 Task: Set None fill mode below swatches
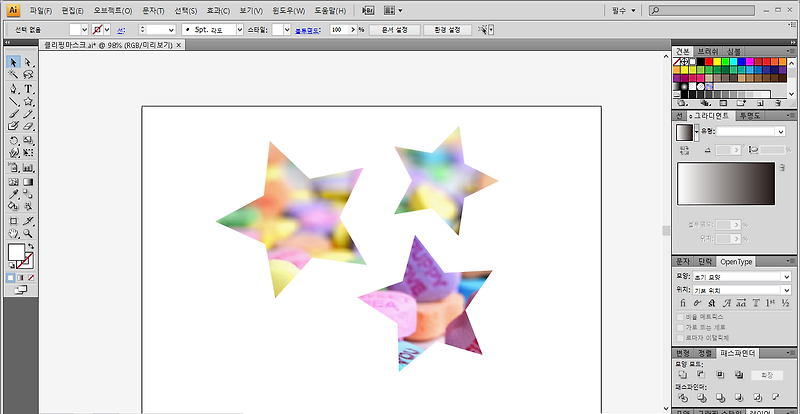pyautogui.click(x=30, y=278)
